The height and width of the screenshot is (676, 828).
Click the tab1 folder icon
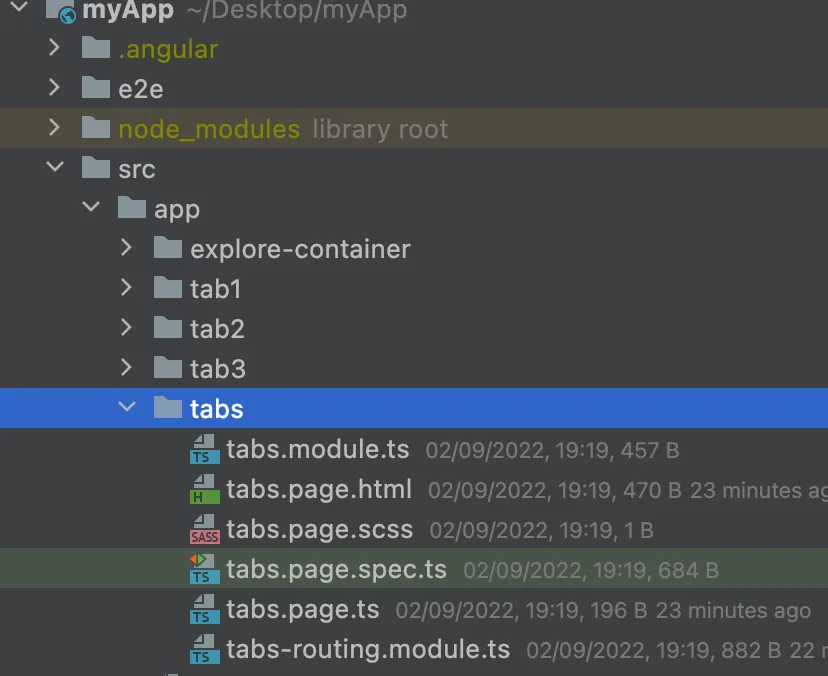point(167,288)
